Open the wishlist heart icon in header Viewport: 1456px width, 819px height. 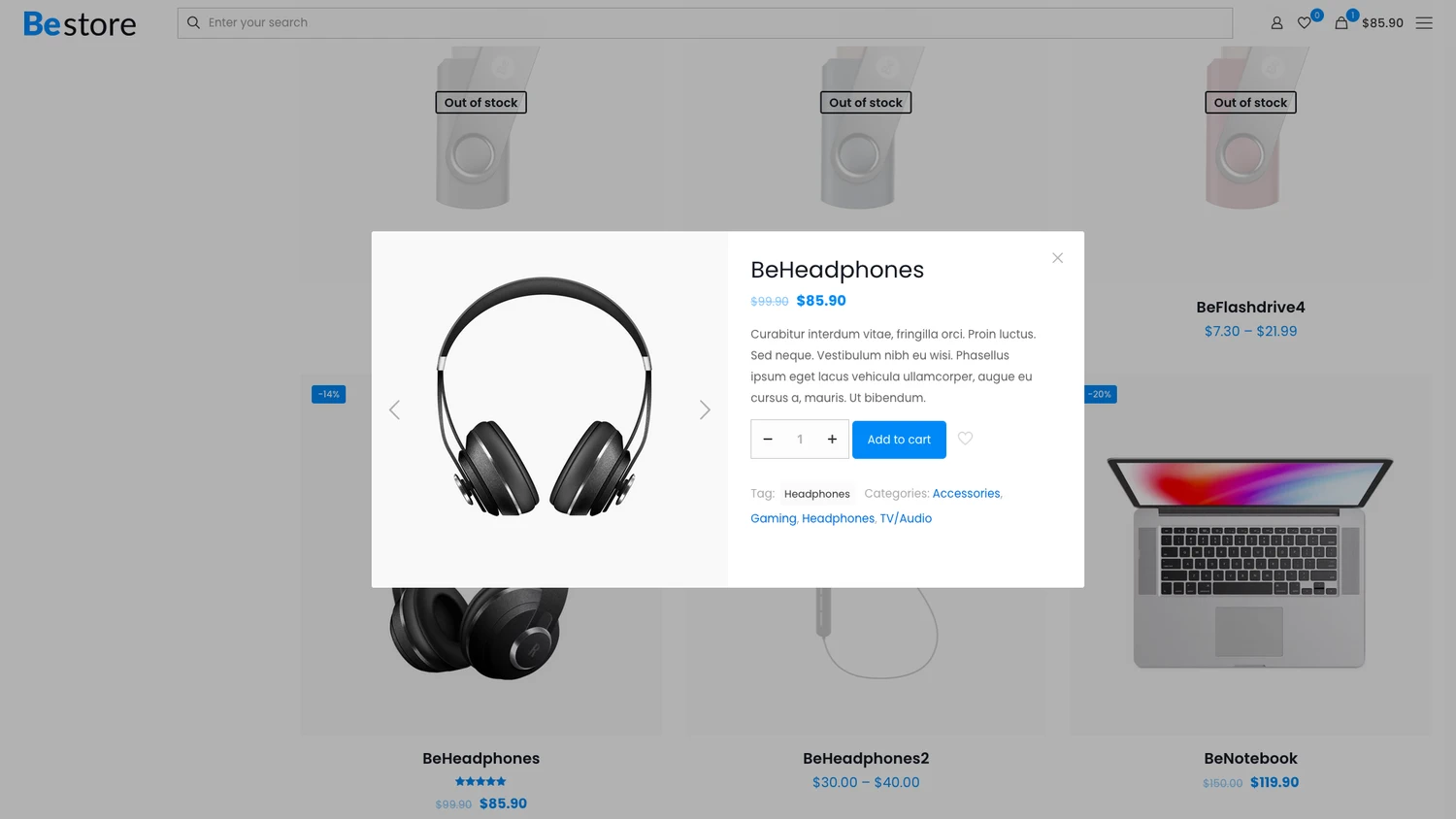pos(1306,22)
